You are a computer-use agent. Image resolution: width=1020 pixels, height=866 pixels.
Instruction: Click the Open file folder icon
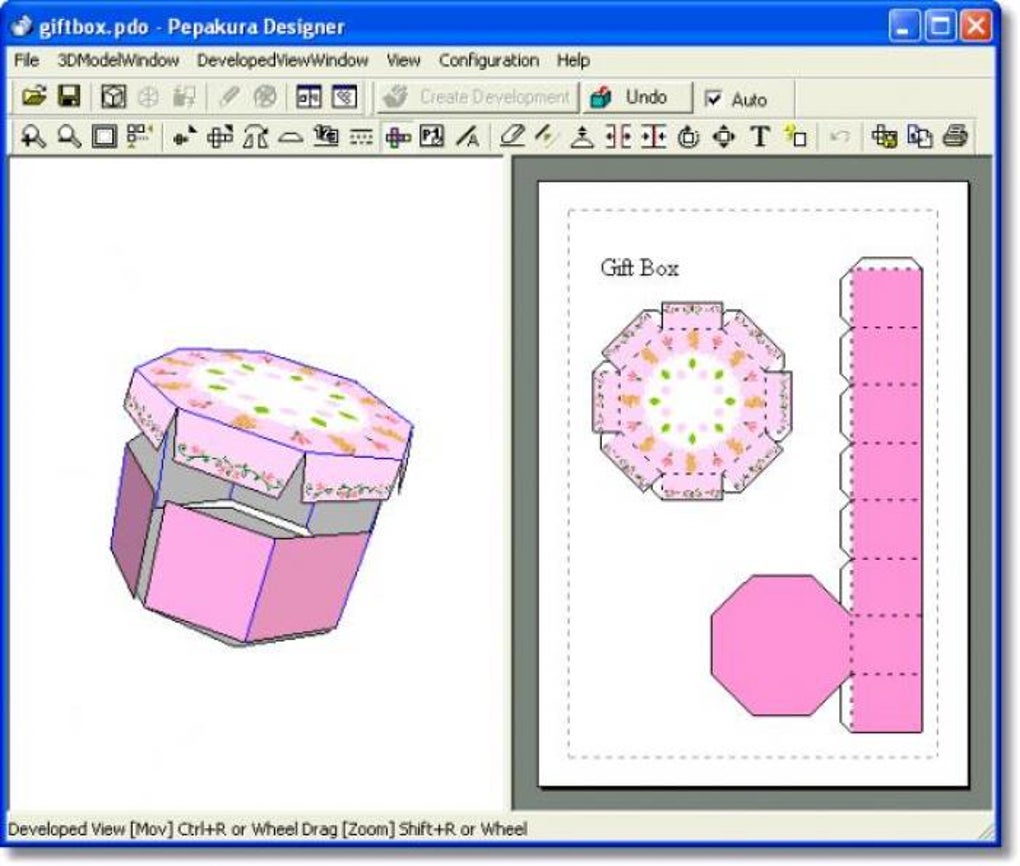tap(34, 96)
